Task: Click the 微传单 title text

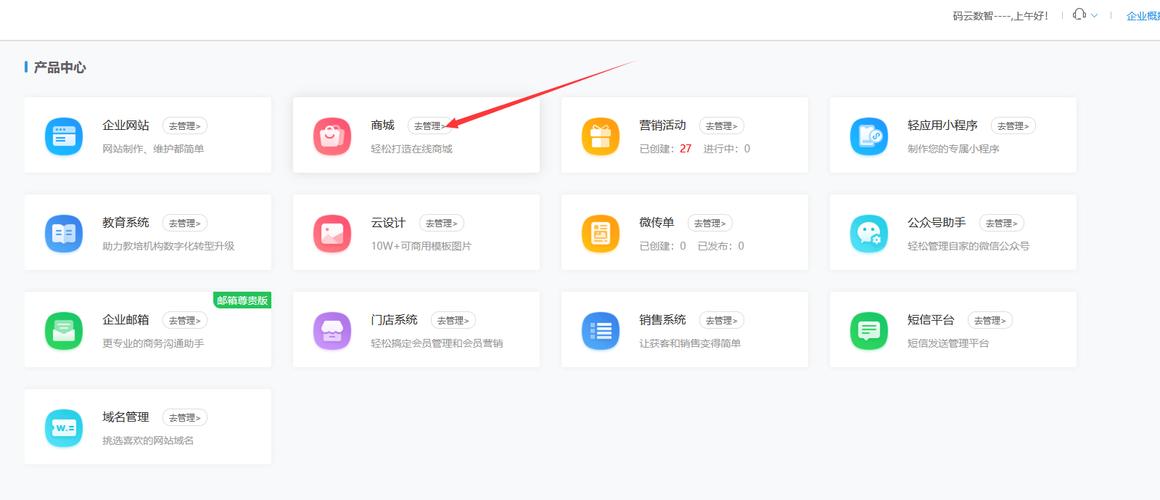Action: pyautogui.click(x=657, y=223)
